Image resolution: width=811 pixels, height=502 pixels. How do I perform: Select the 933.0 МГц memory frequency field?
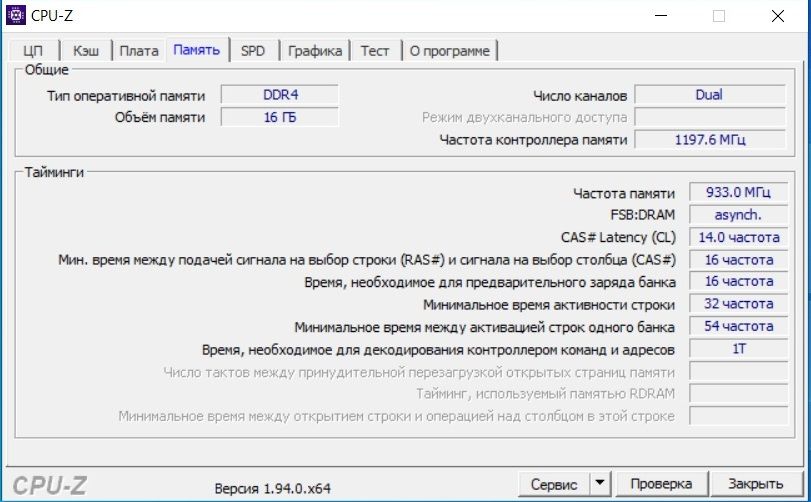[737, 193]
